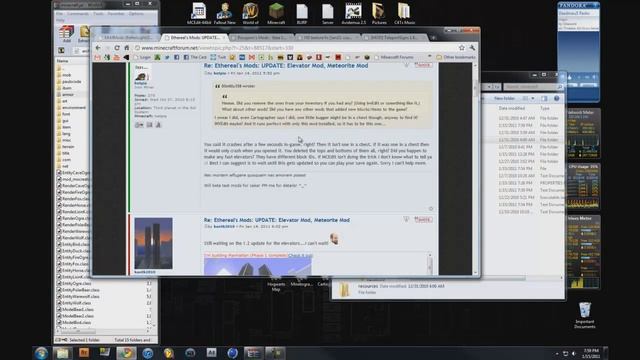640x360 pixels.
Task: Open the File menu in WinRAR
Action: click(x=60, y=14)
